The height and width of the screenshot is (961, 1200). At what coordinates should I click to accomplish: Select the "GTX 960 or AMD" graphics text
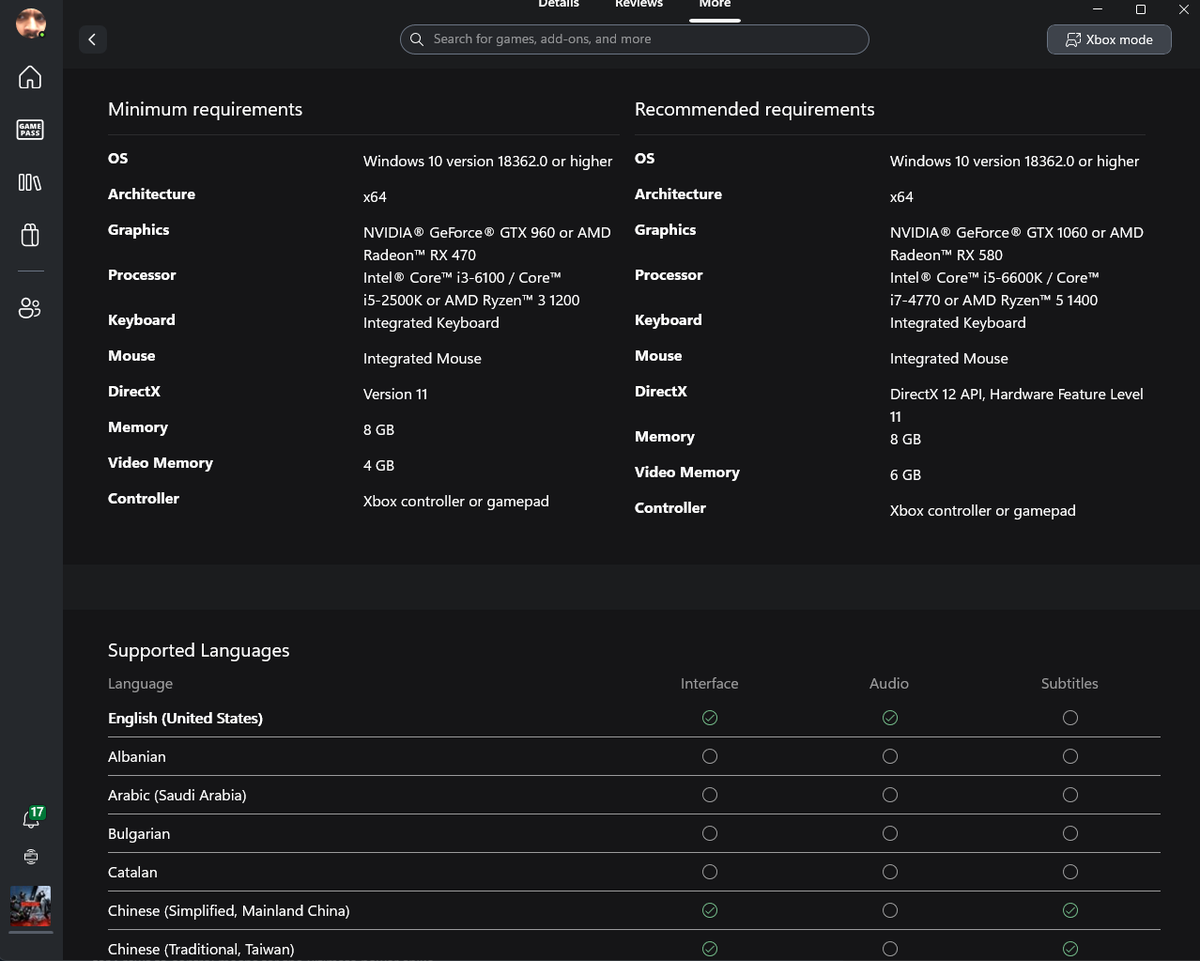[x=556, y=232]
